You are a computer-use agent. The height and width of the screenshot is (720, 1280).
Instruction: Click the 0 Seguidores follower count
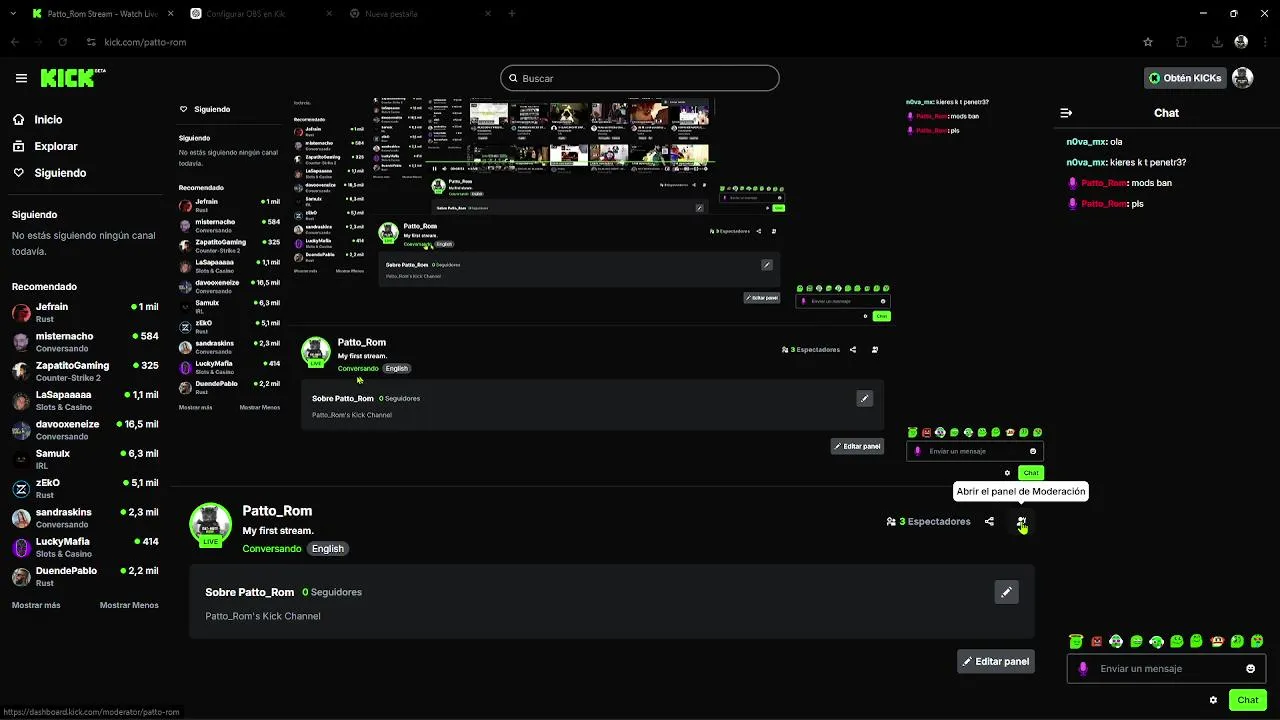tap(332, 592)
